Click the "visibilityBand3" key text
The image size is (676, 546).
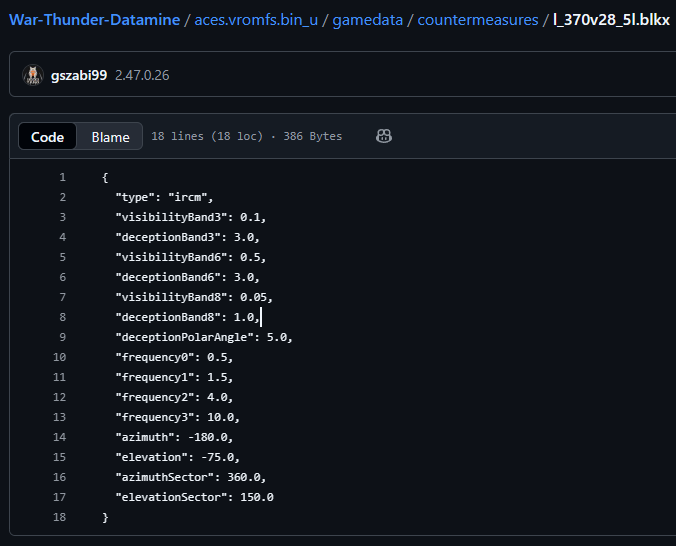174,217
